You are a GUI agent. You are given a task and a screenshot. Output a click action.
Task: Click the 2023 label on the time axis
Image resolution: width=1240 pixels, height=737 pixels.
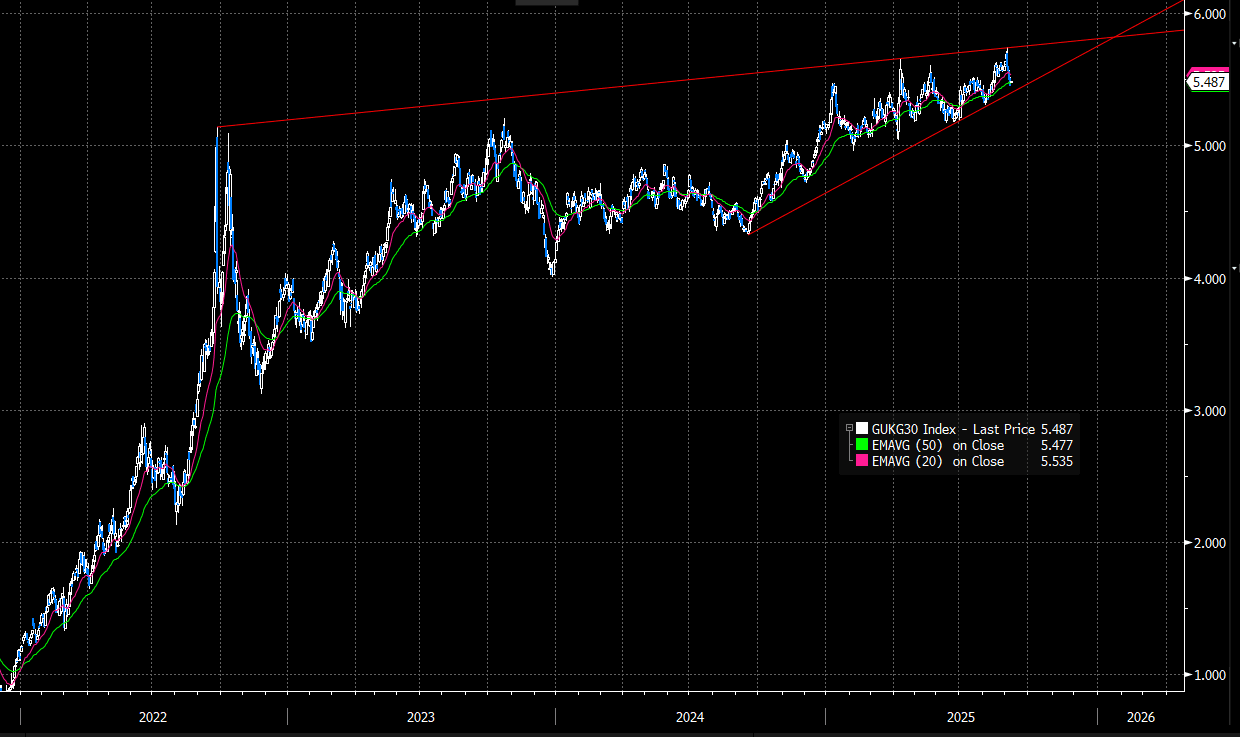click(x=421, y=717)
